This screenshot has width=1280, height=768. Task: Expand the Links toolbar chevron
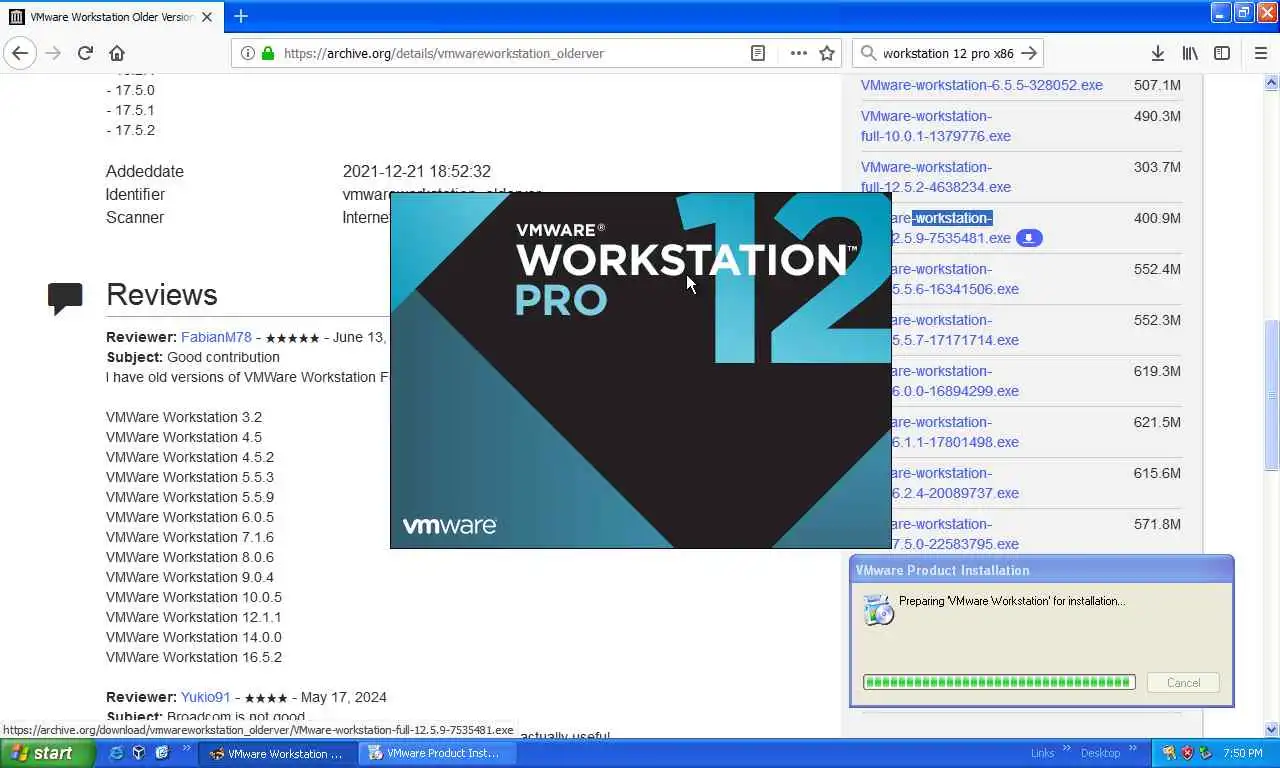[x=1066, y=748]
